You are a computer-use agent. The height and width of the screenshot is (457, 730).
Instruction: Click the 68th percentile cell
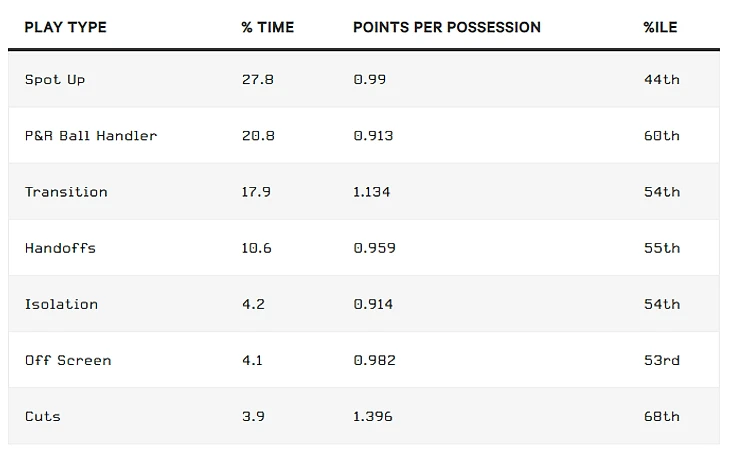pos(661,415)
